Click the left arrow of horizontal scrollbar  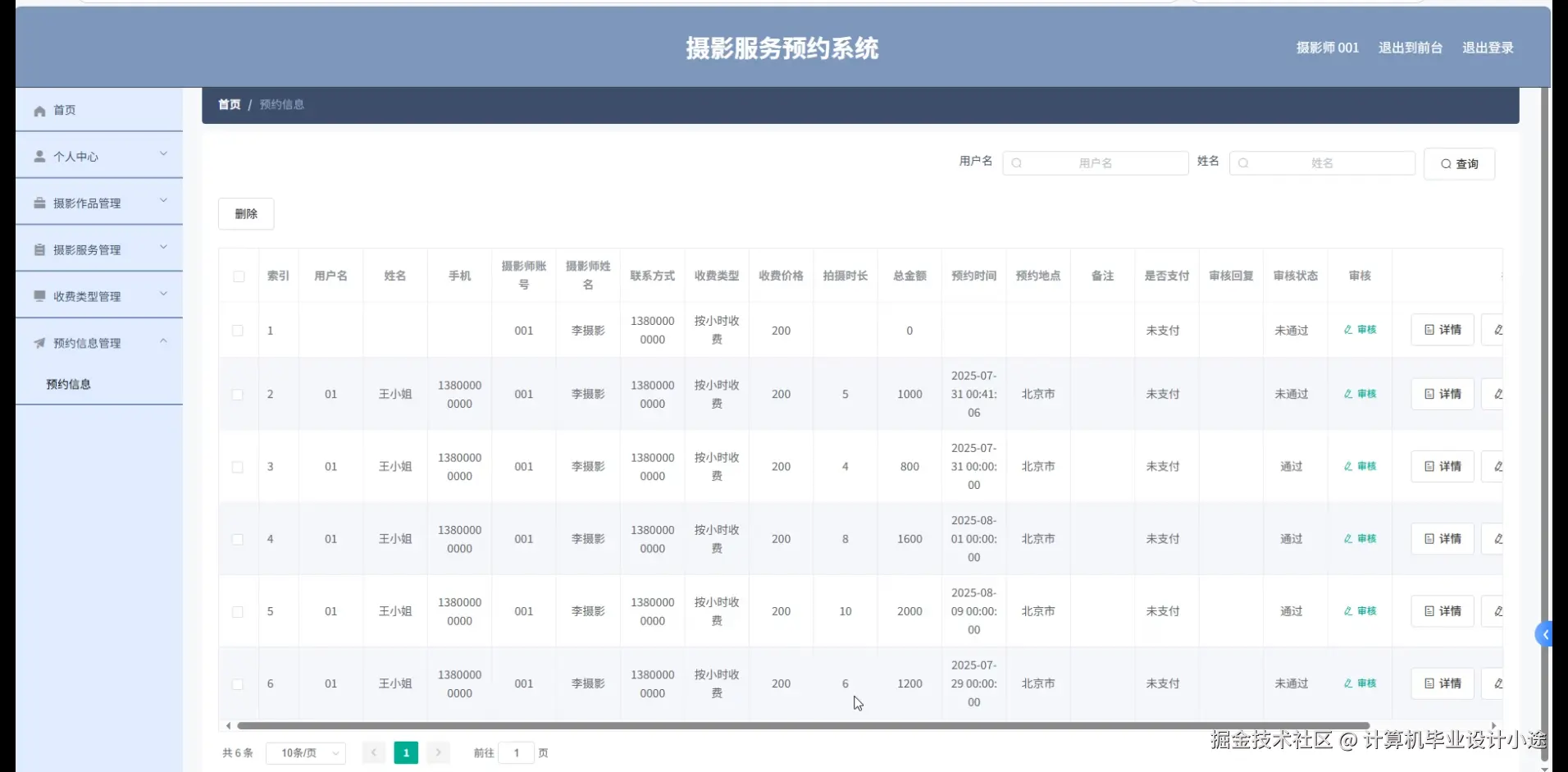[228, 726]
